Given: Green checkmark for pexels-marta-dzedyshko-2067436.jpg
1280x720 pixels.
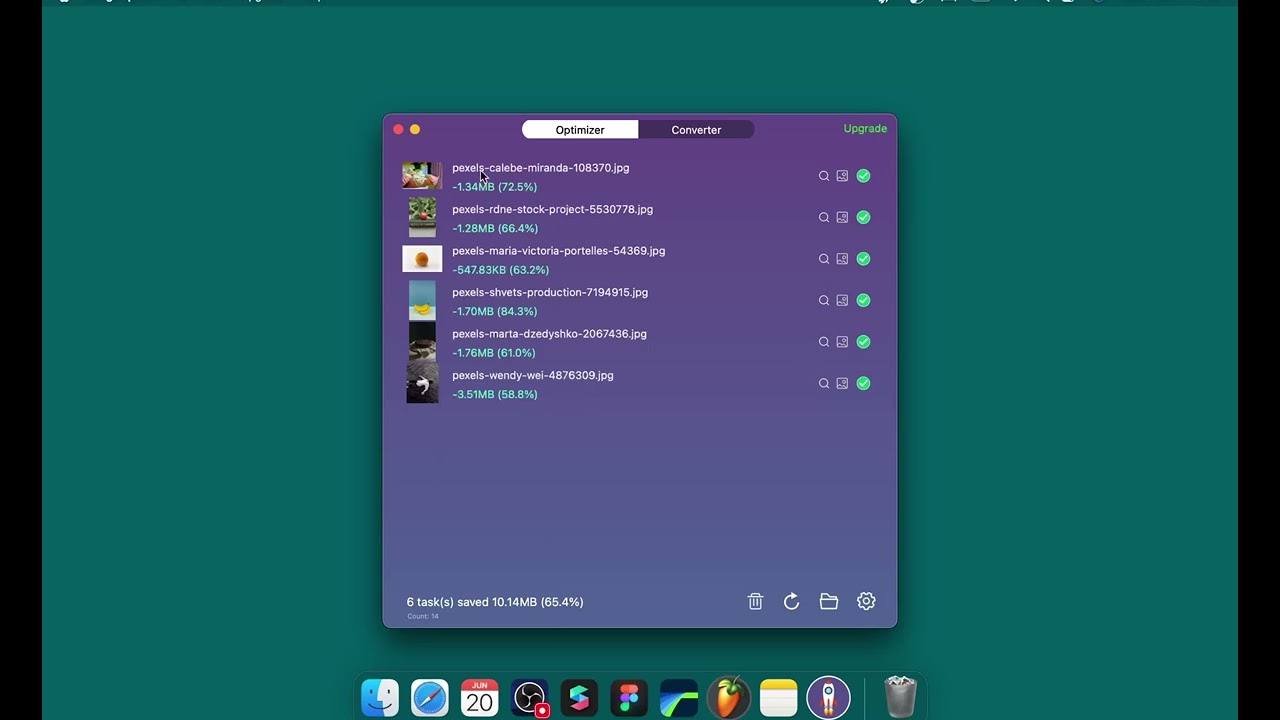Looking at the screenshot, I should coord(863,342).
